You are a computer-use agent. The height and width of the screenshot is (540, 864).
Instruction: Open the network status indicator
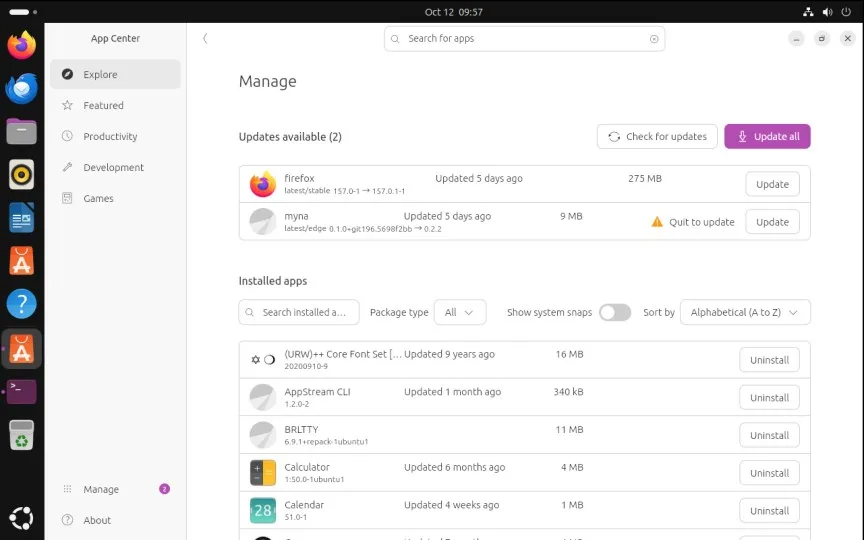tap(808, 12)
